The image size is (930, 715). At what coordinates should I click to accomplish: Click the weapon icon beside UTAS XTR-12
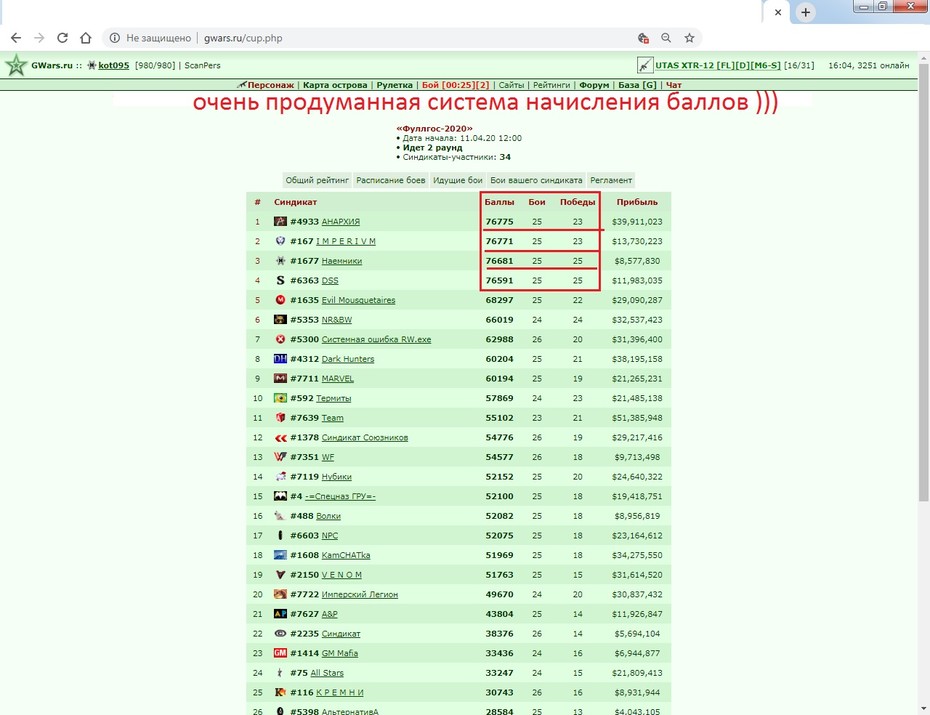645,65
